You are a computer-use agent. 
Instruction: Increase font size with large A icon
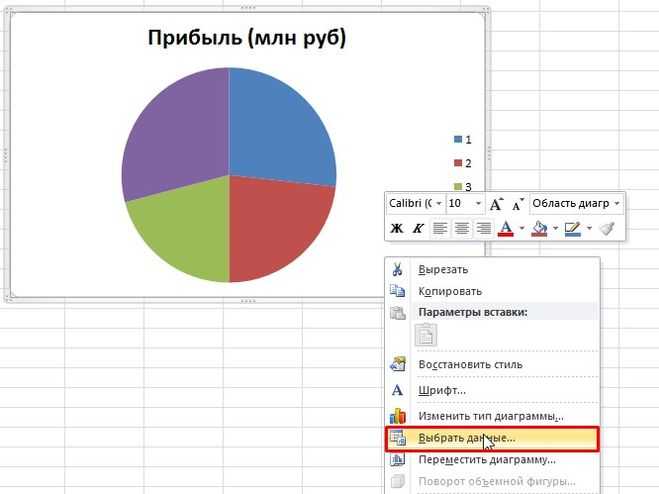(x=496, y=204)
